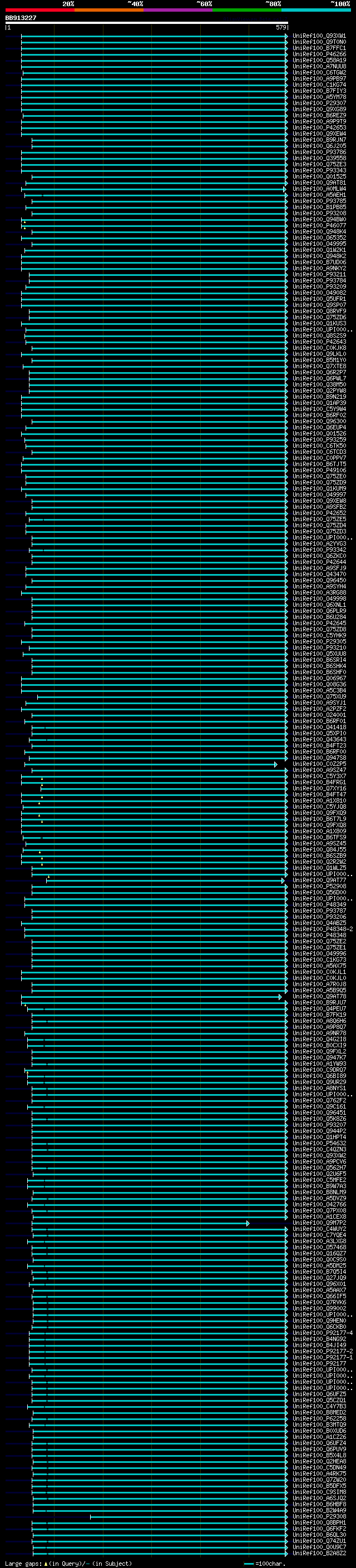Open hit UniRef100_A7NUU8

coord(319,66)
